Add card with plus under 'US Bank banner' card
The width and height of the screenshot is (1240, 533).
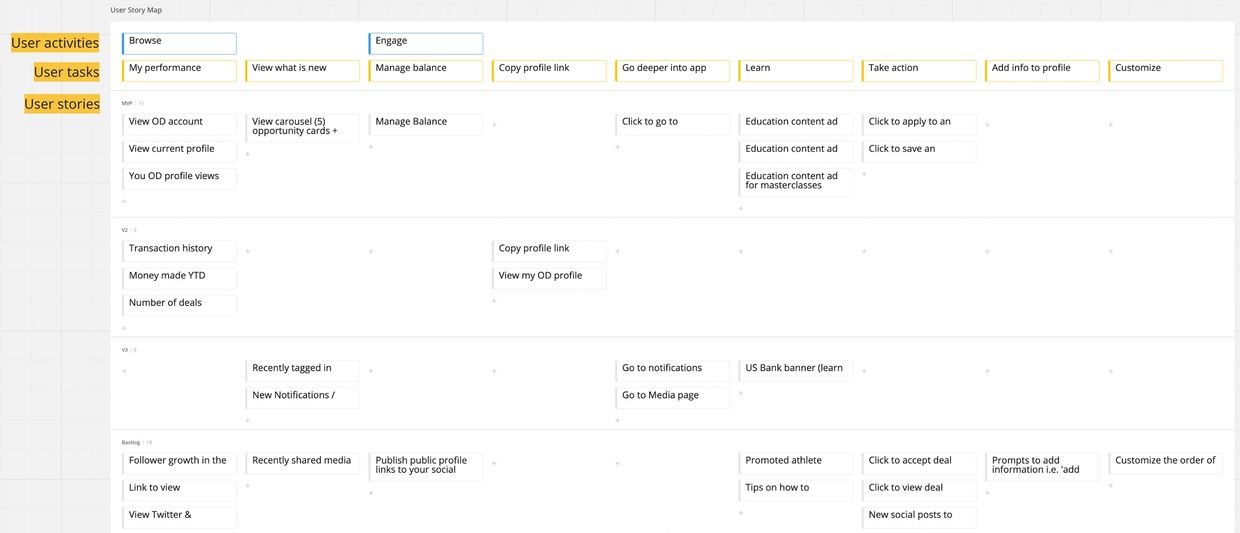click(741, 394)
